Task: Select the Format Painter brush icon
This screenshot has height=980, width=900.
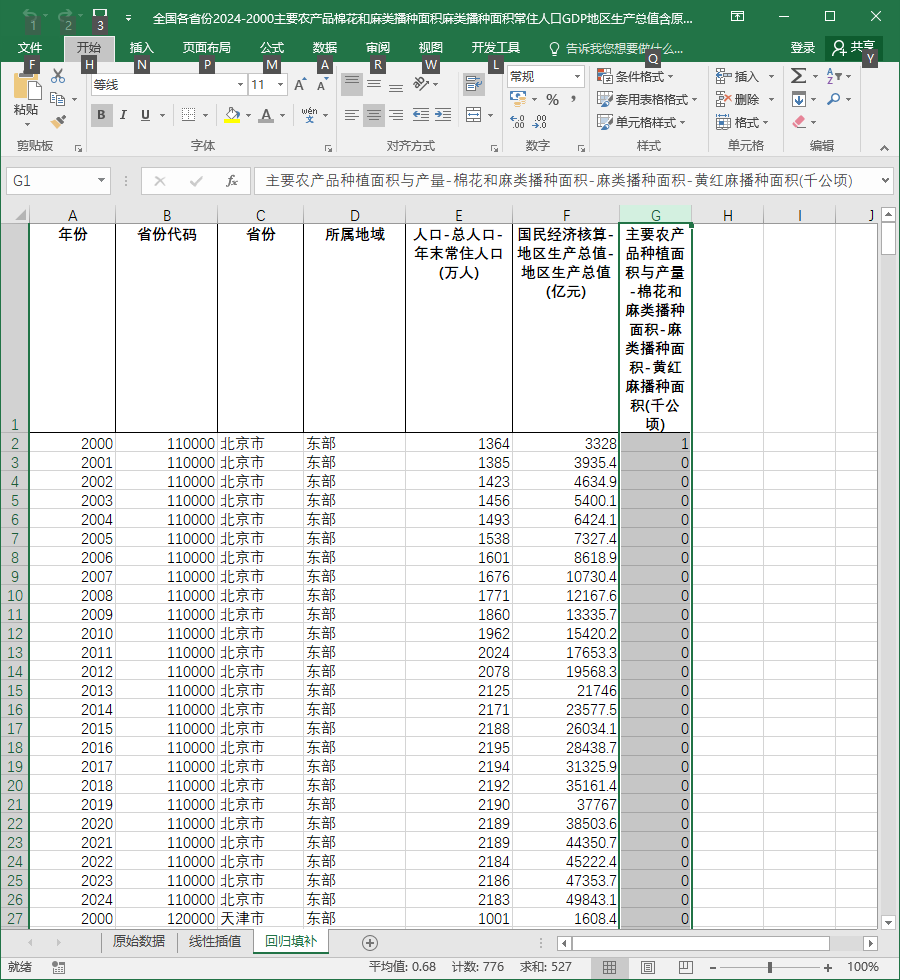Action: [x=58, y=122]
